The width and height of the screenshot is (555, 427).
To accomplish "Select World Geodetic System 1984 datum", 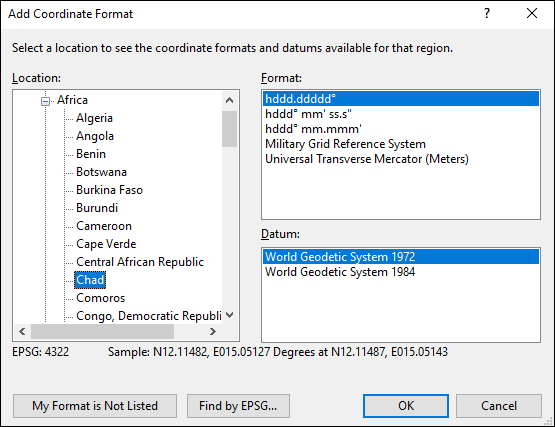I will coord(401,272).
